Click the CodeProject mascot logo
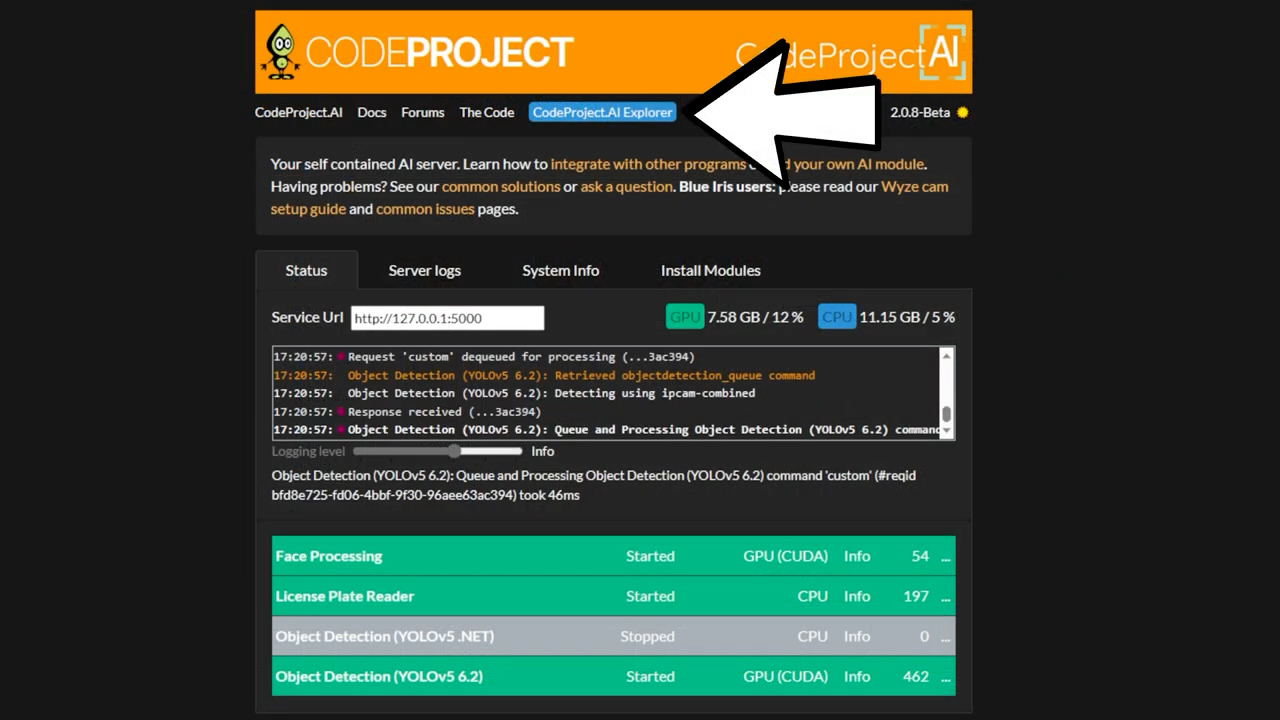 click(x=281, y=52)
